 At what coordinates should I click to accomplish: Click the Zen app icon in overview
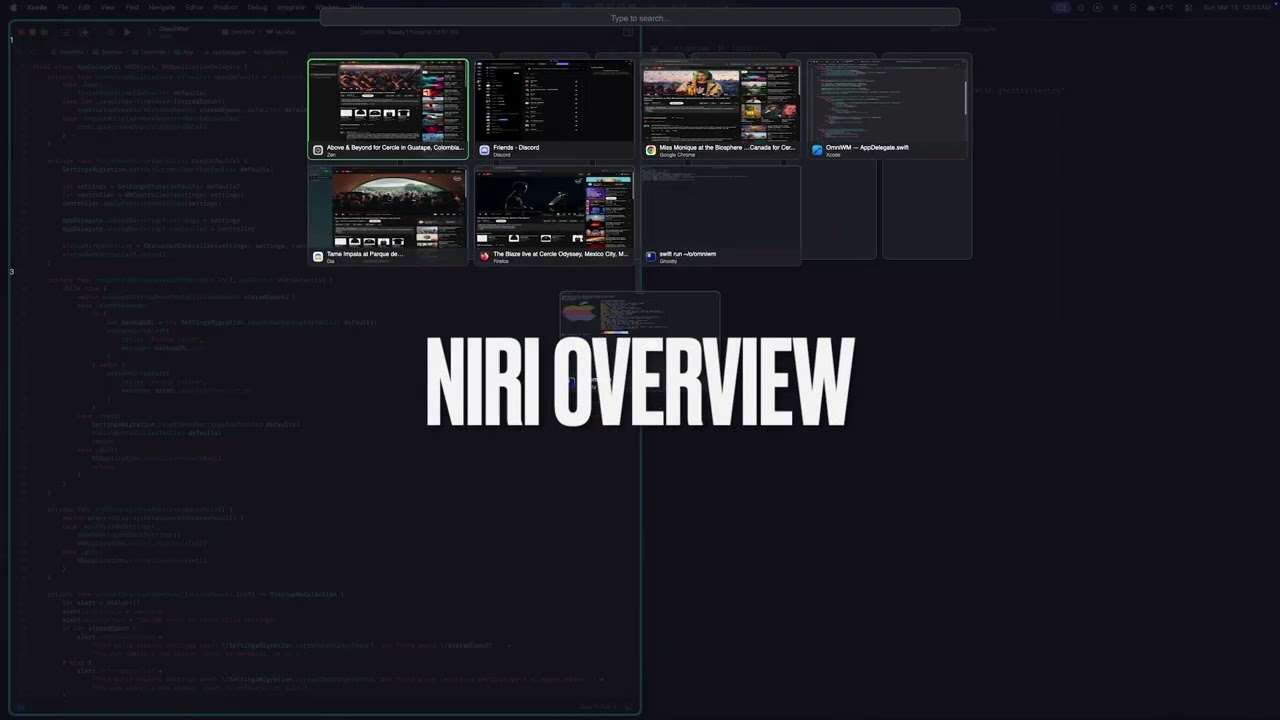coord(318,150)
